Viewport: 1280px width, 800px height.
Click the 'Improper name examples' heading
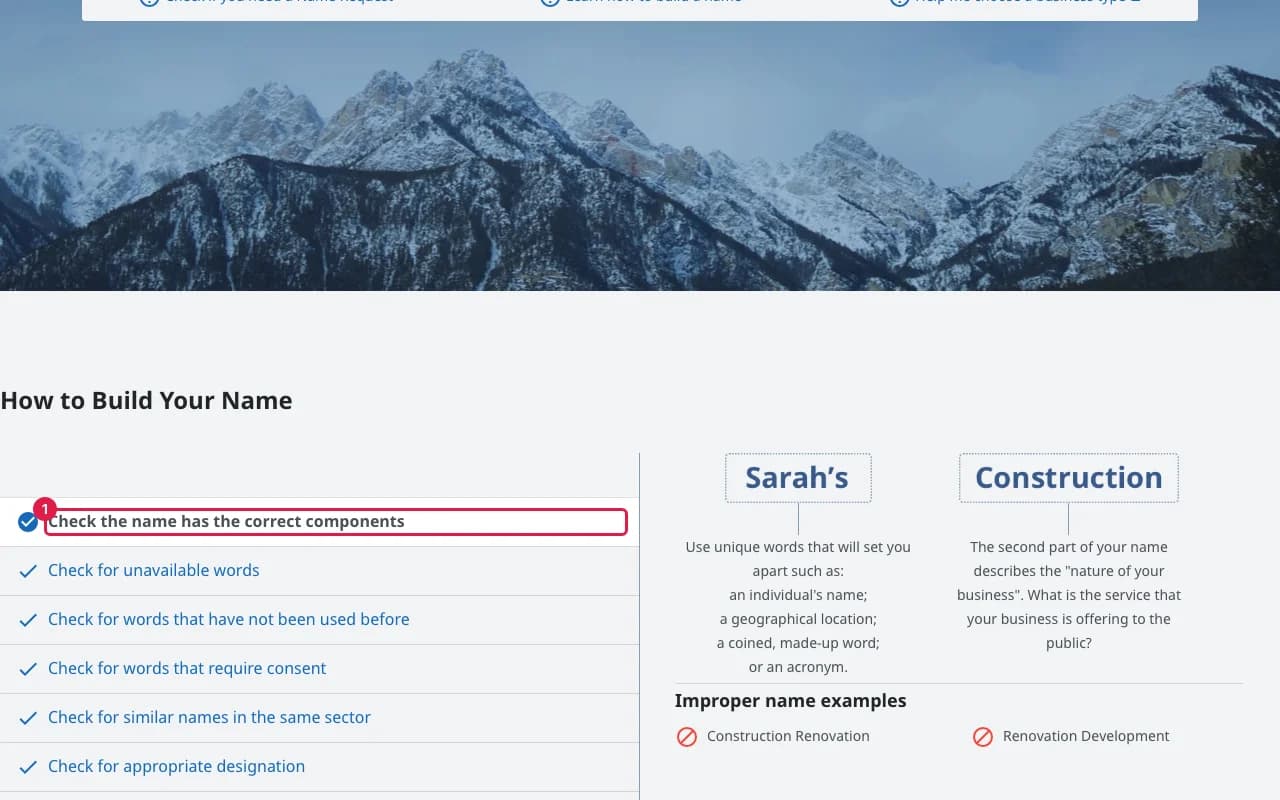coord(791,701)
